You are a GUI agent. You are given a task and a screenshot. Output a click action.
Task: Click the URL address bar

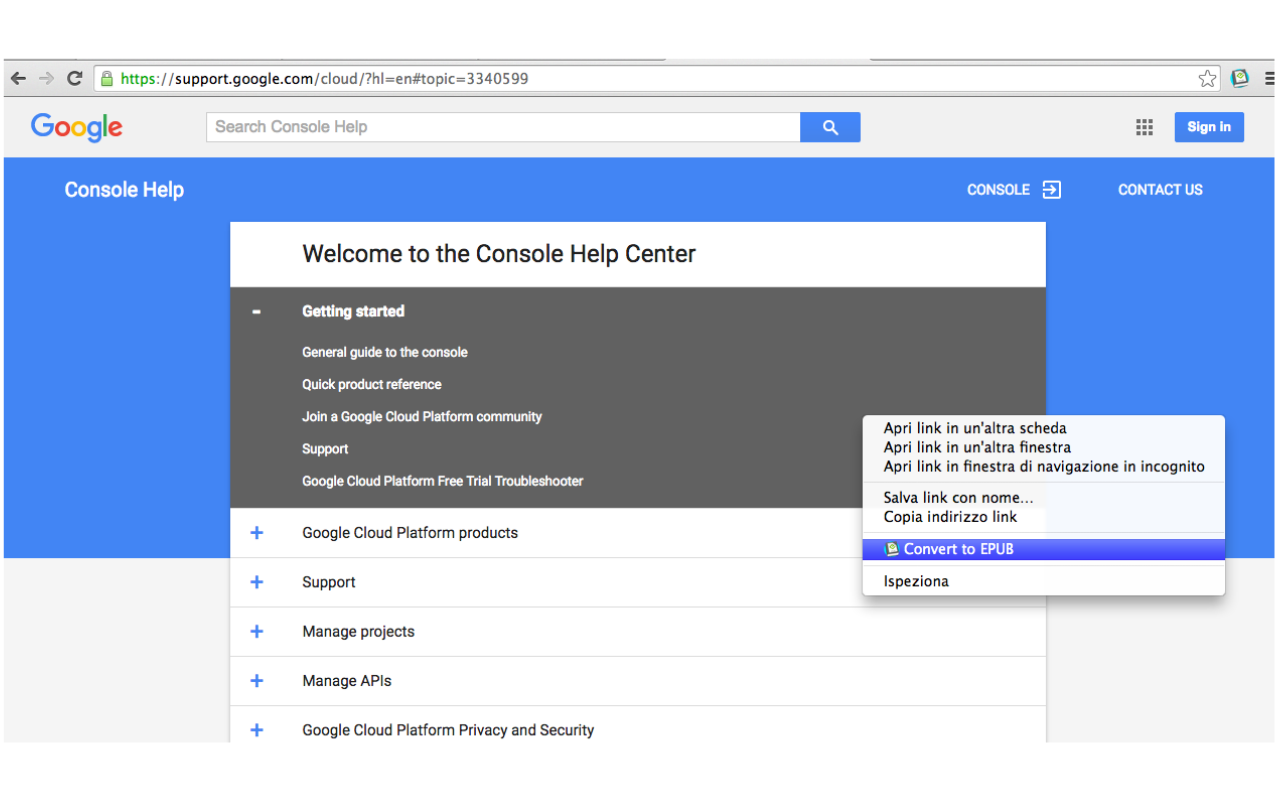(x=658, y=78)
